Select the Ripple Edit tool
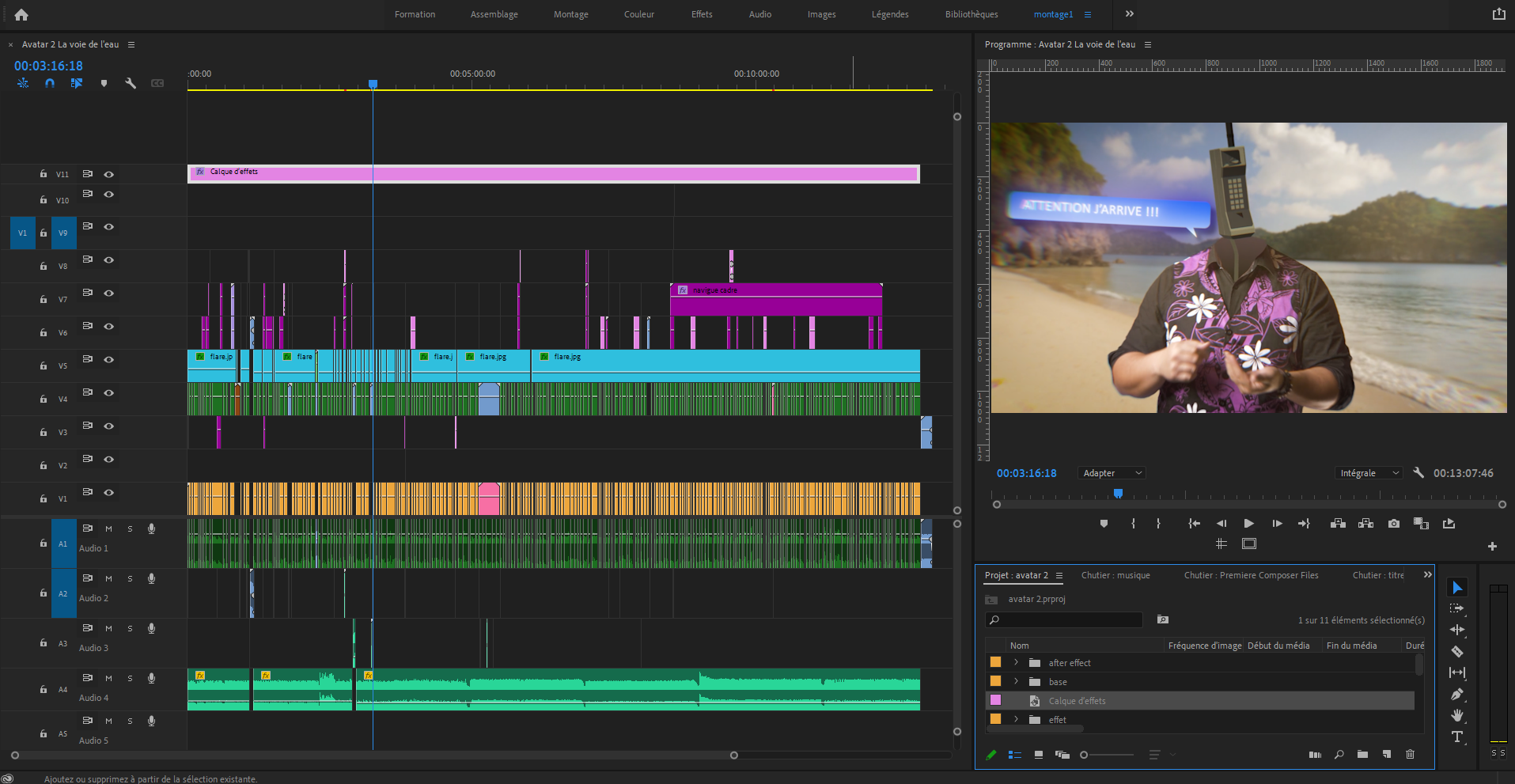The height and width of the screenshot is (784, 1515). [x=1457, y=630]
